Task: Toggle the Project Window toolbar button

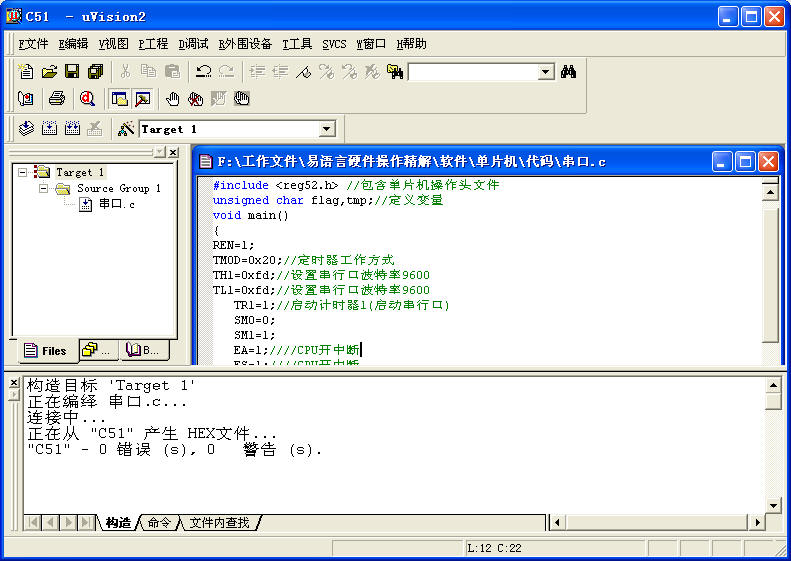Action: (x=119, y=98)
